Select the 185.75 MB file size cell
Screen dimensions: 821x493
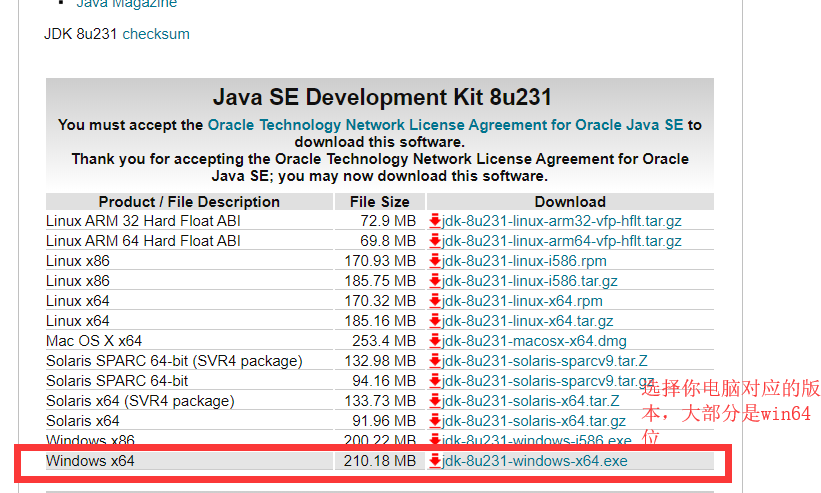click(x=380, y=281)
